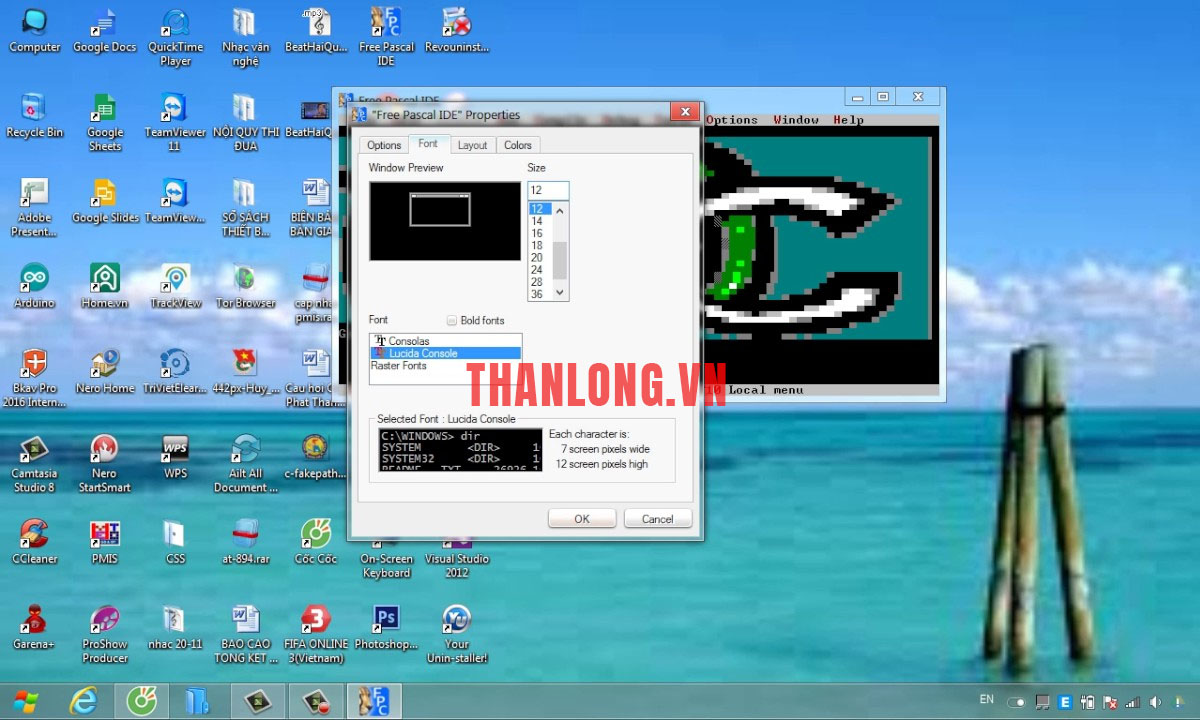Enable the Bold fonts checkbox
Viewport: 1200px width, 720px height.
(x=452, y=321)
